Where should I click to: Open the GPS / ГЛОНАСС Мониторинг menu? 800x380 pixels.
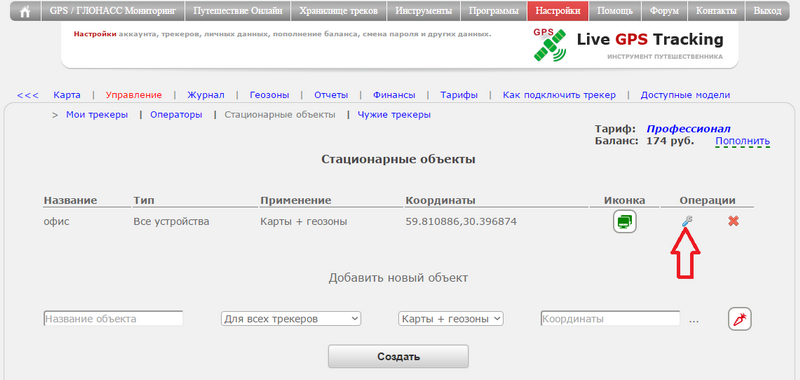[x=113, y=11]
